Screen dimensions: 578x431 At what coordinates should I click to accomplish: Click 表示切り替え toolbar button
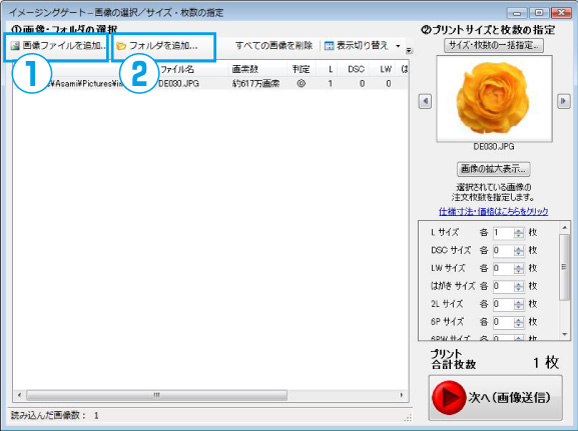[x=357, y=46]
